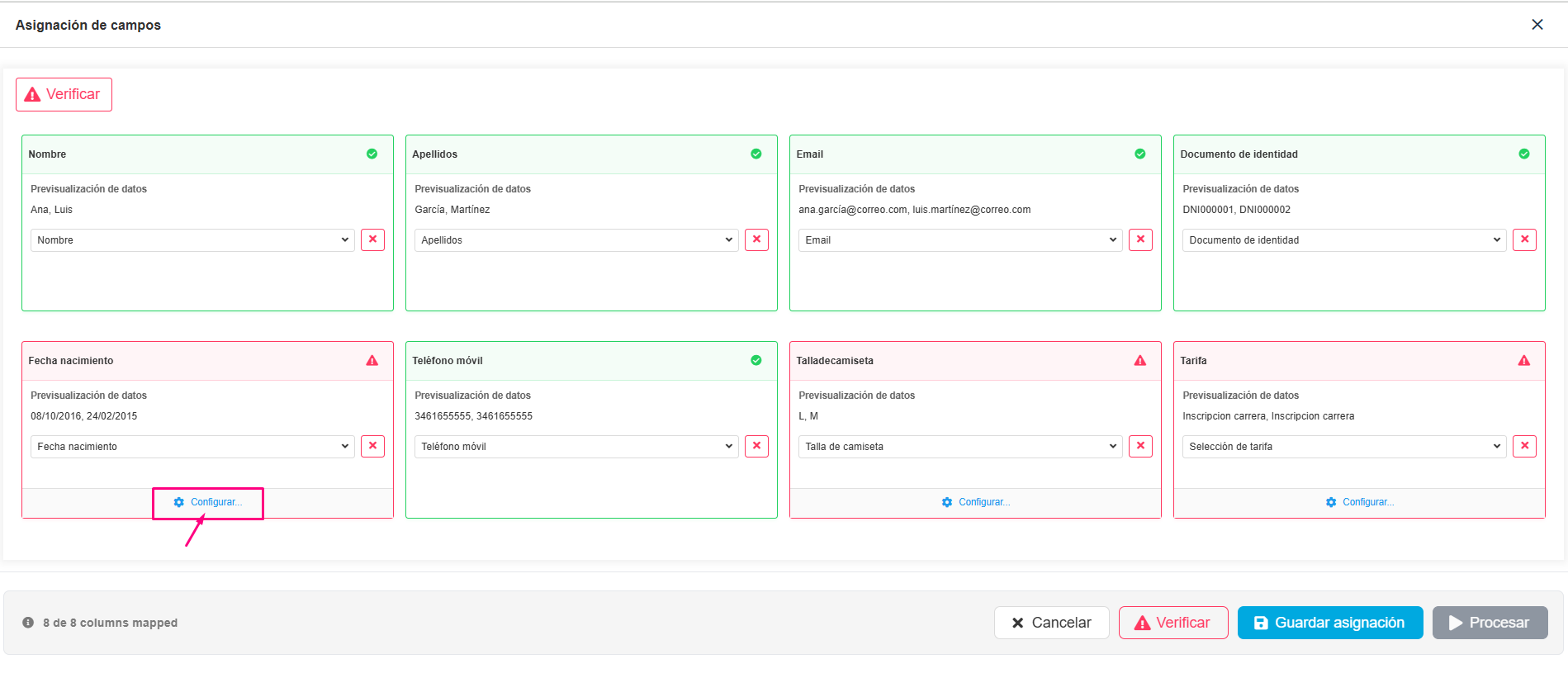Open the Nombre field dropdown
Image resolution: width=1568 pixels, height=678 pixels.
(192, 240)
